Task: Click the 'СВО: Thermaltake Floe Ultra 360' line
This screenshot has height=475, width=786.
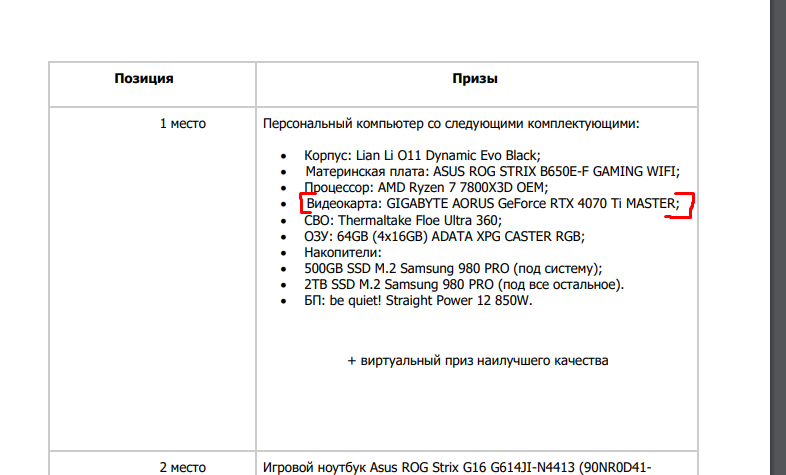Action: pyautogui.click(x=403, y=220)
